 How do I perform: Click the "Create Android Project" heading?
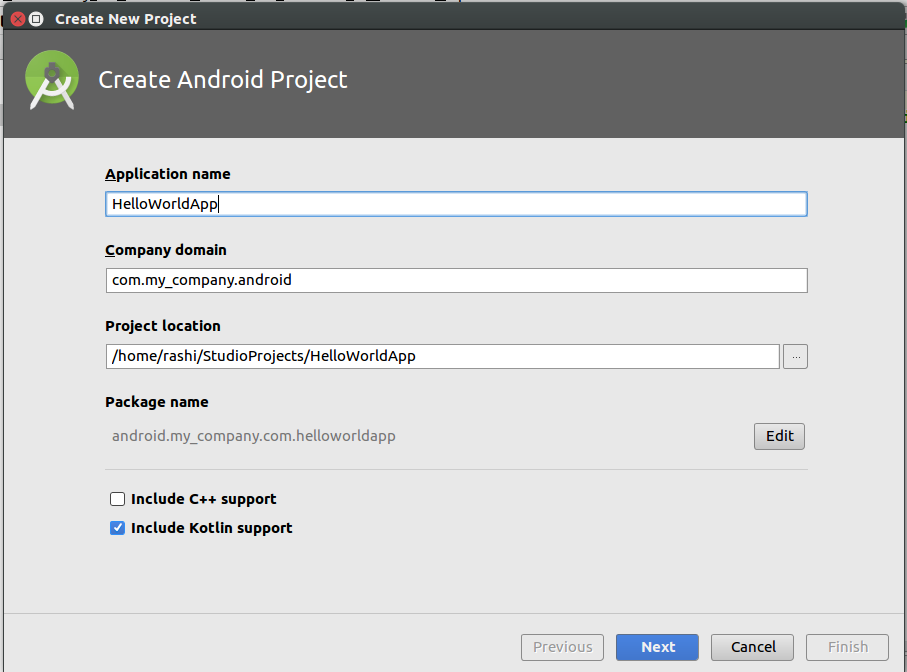[x=223, y=80]
